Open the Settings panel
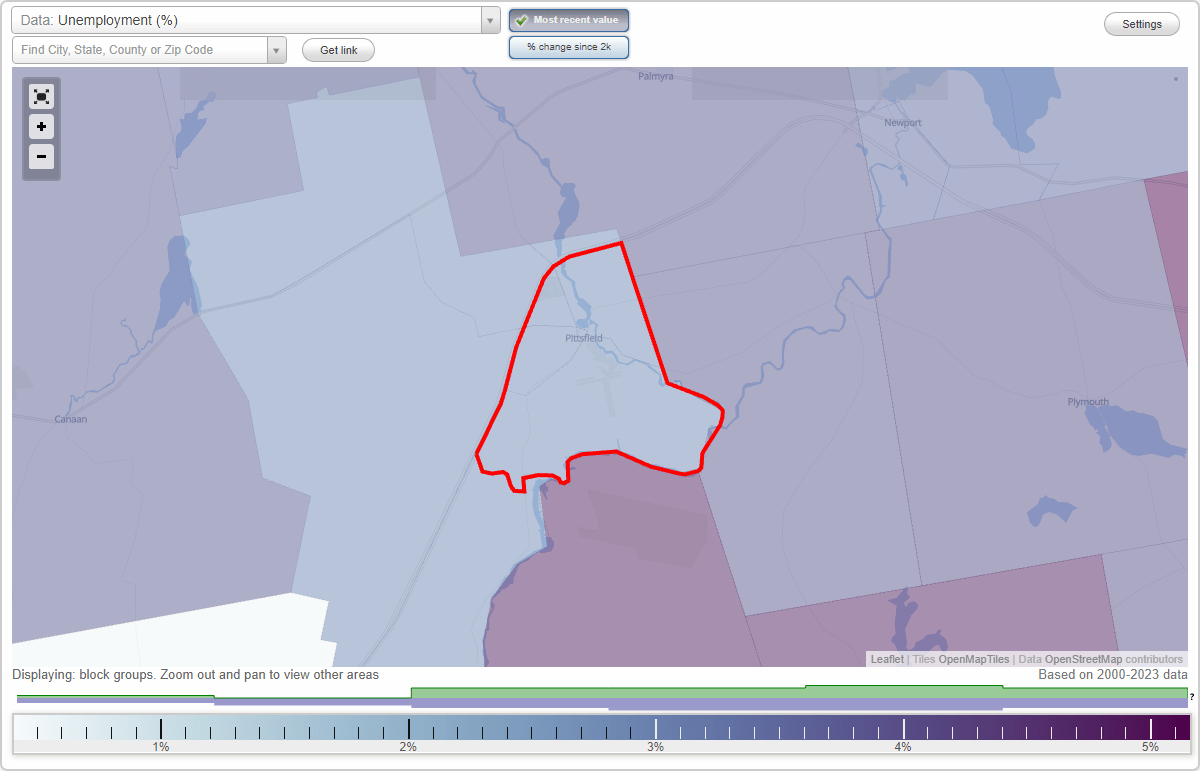The width and height of the screenshot is (1200, 771). (x=1141, y=23)
